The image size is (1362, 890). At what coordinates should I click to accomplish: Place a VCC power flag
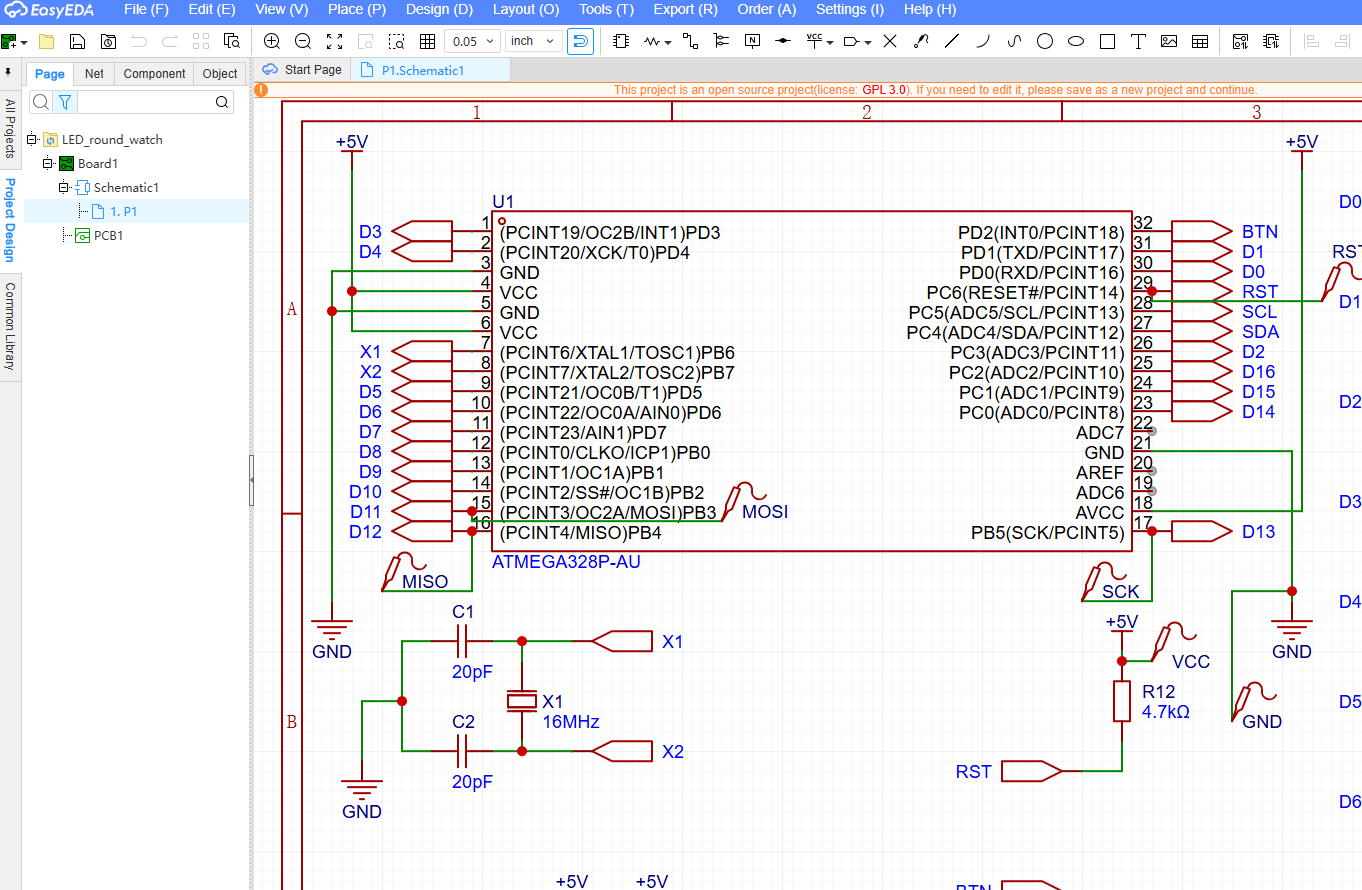(x=814, y=41)
